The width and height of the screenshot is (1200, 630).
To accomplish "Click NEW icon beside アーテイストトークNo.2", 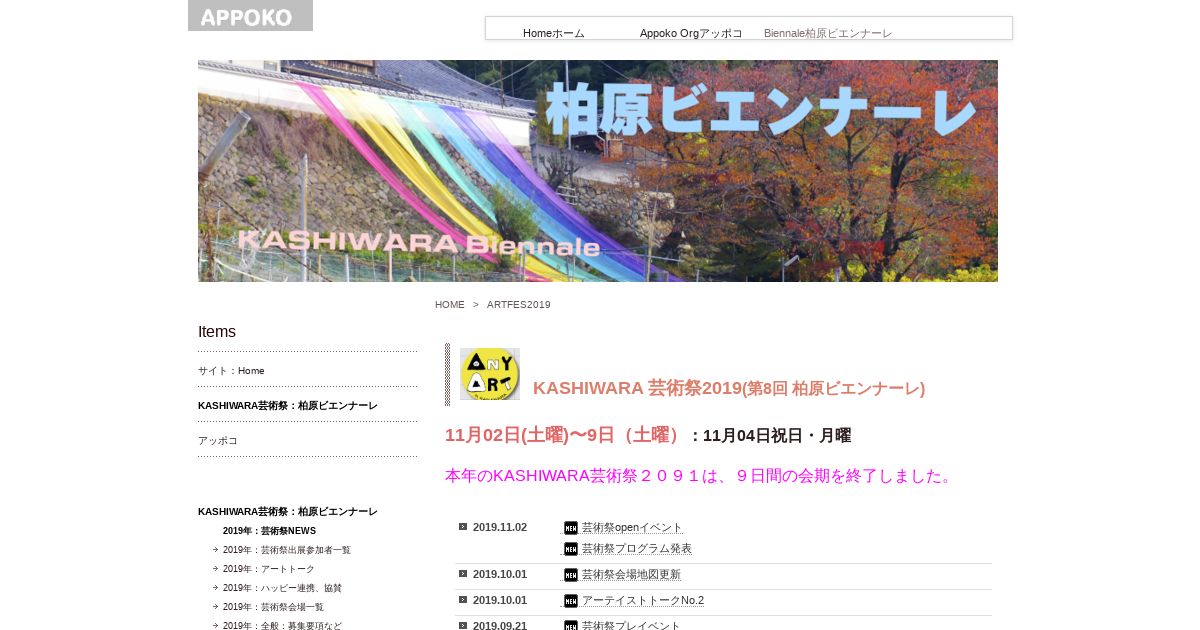I will pyautogui.click(x=571, y=601).
